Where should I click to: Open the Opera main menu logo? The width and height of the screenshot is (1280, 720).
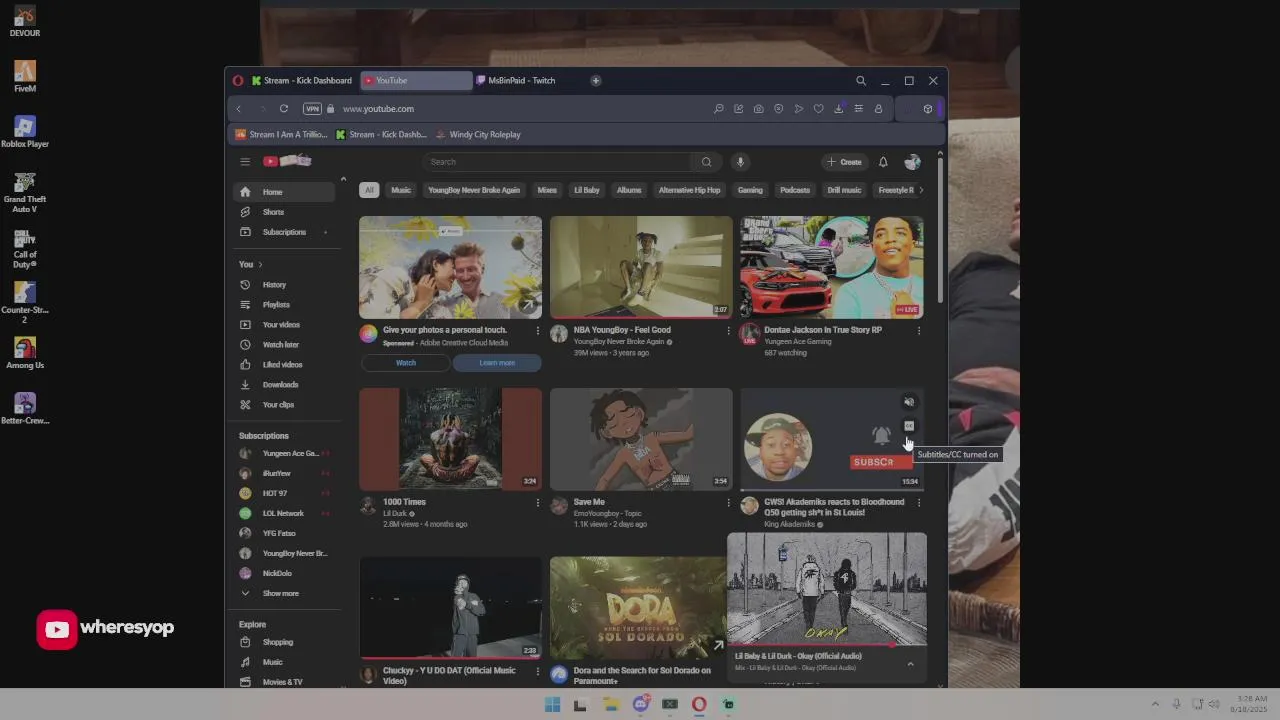pyautogui.click(x=238, y=81)
